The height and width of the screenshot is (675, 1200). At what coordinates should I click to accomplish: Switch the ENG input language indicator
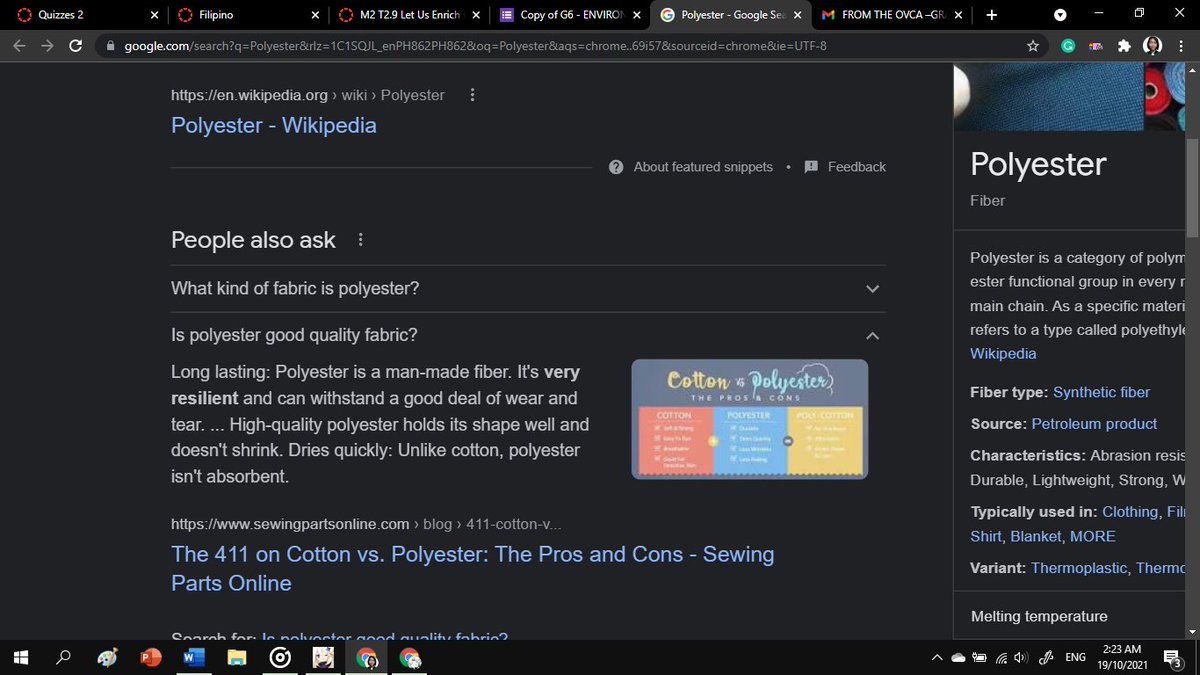pos(1075,658)
